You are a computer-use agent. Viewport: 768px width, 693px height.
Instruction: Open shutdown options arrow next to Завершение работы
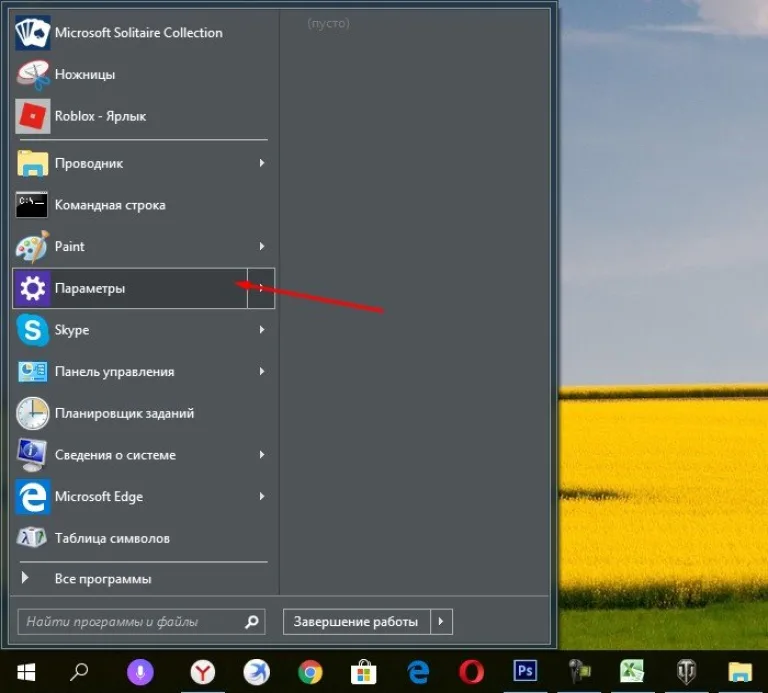pyautogui.click(x=441, y=621)
